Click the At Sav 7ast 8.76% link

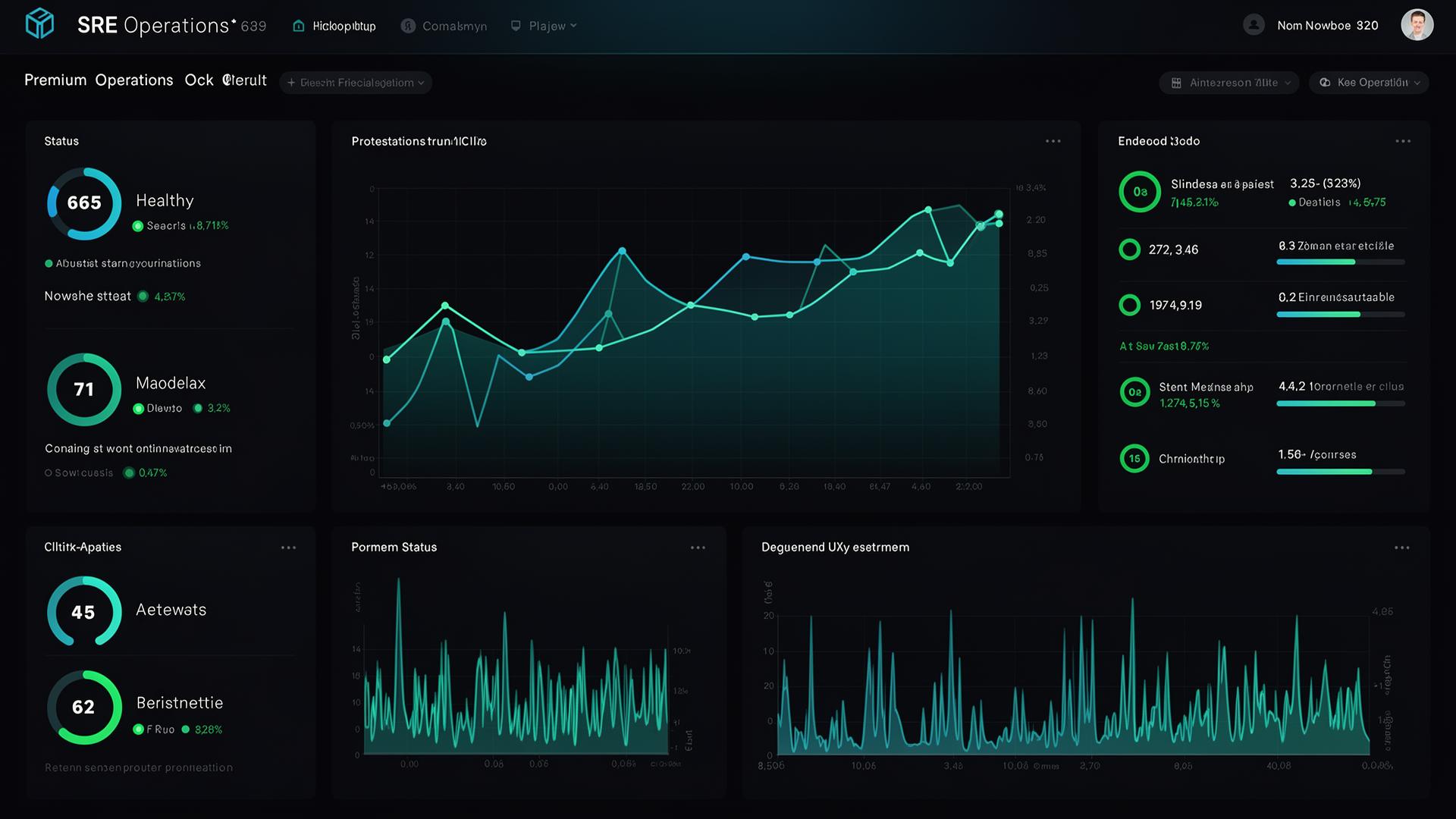[x=1164, y=347]
